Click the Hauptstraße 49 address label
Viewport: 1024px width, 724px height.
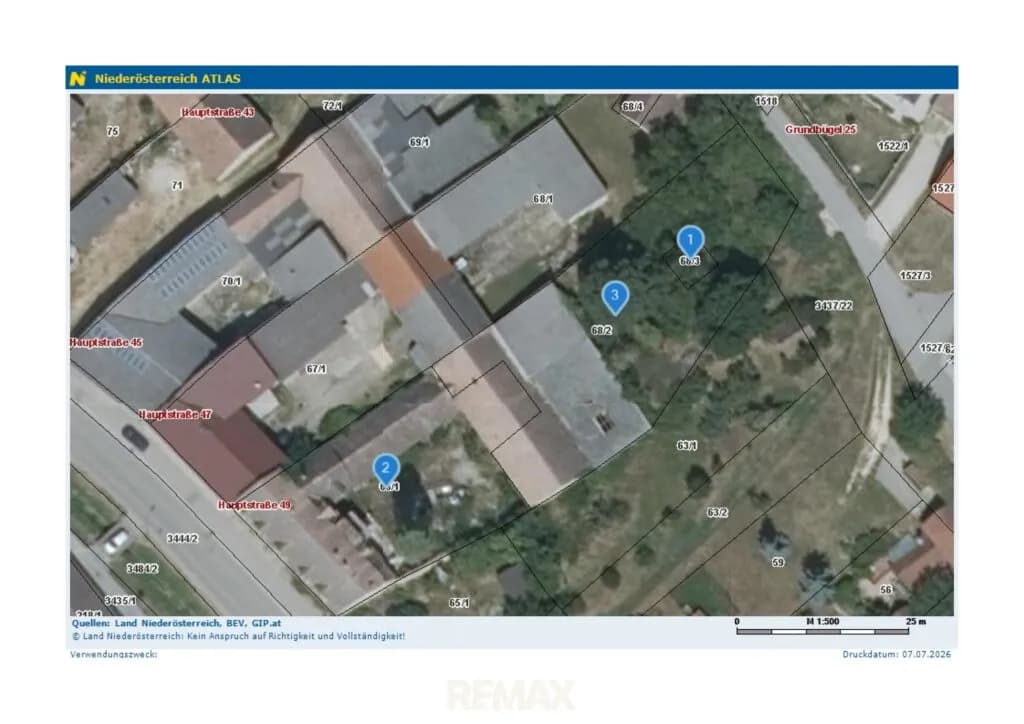pos(255,505)
